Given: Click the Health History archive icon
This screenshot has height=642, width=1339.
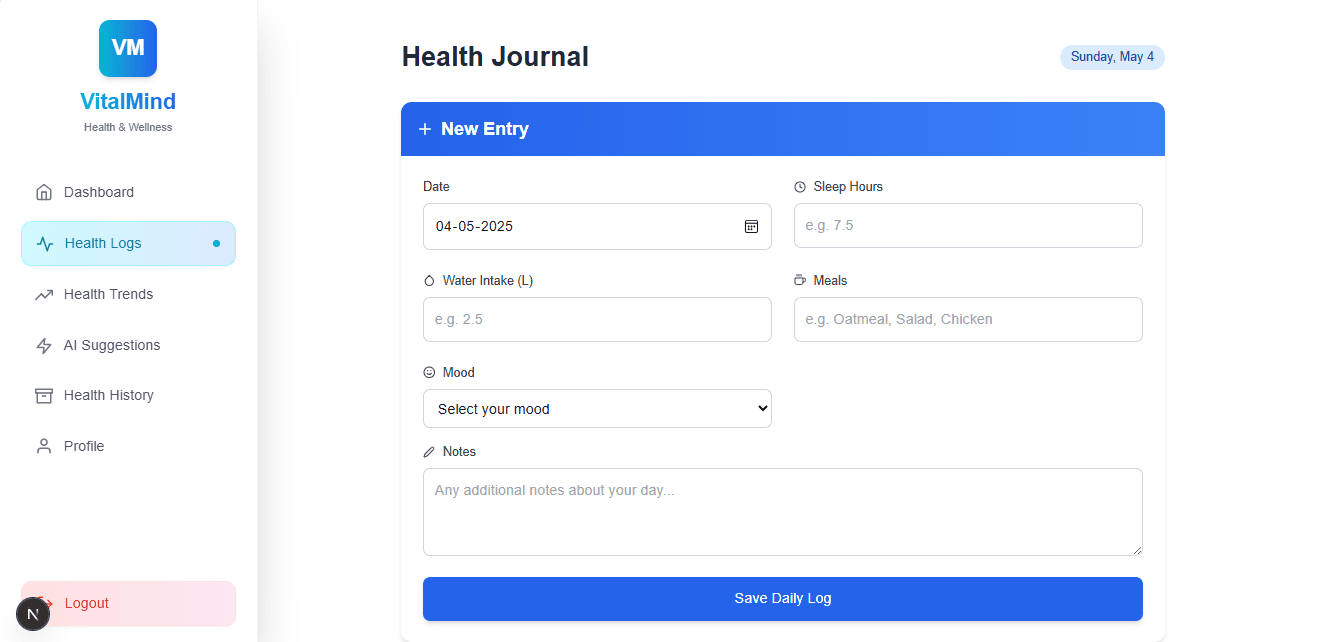Looking at the screenshot, I should (x=44, y=396).
